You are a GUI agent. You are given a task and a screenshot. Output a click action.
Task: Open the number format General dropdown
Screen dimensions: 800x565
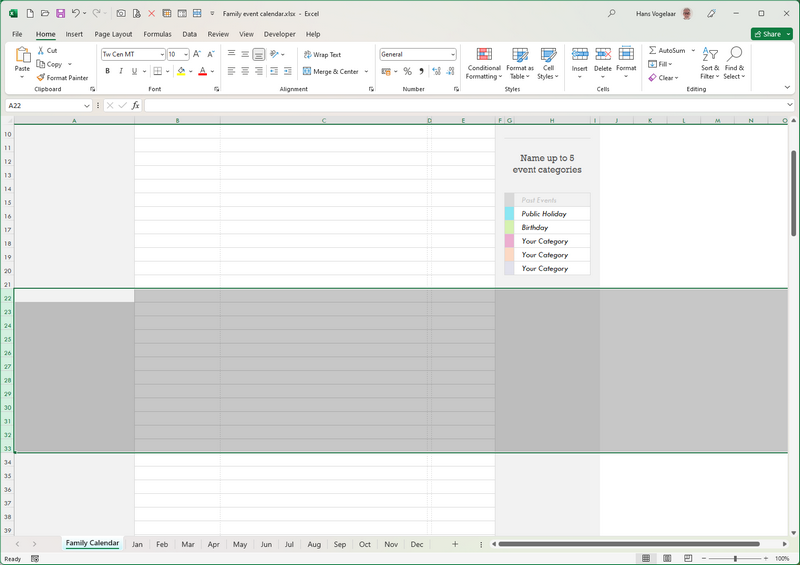[x=453, y=54]
